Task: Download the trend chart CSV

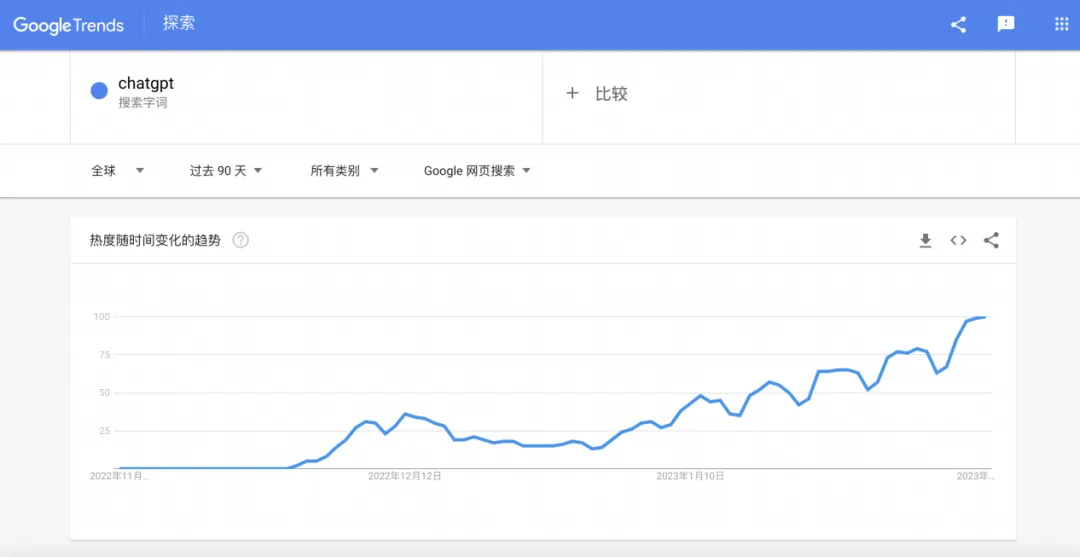Action: point(925,240)
